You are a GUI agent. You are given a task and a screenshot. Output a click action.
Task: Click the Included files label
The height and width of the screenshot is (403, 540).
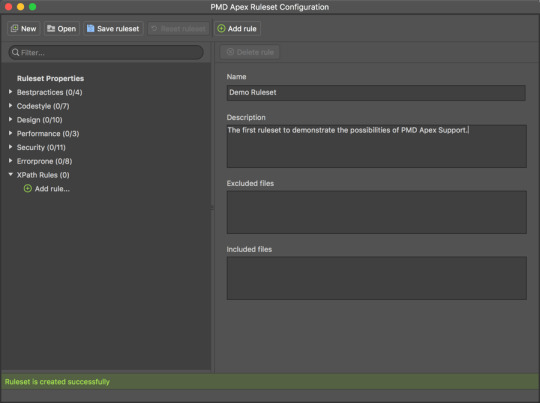tap(249, 249)
